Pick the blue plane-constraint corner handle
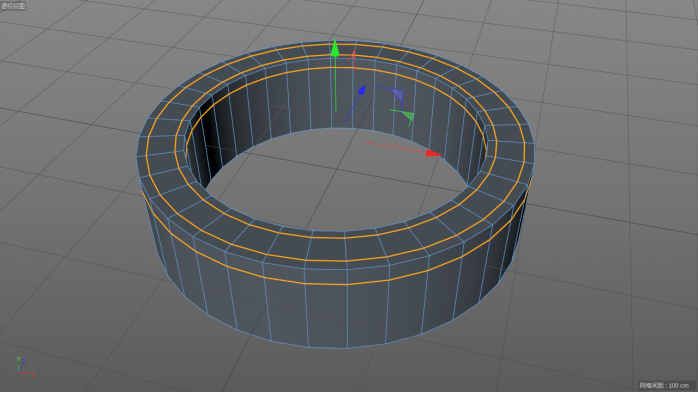The height and width of the screenshot is (393, 698). click(397, 95)
